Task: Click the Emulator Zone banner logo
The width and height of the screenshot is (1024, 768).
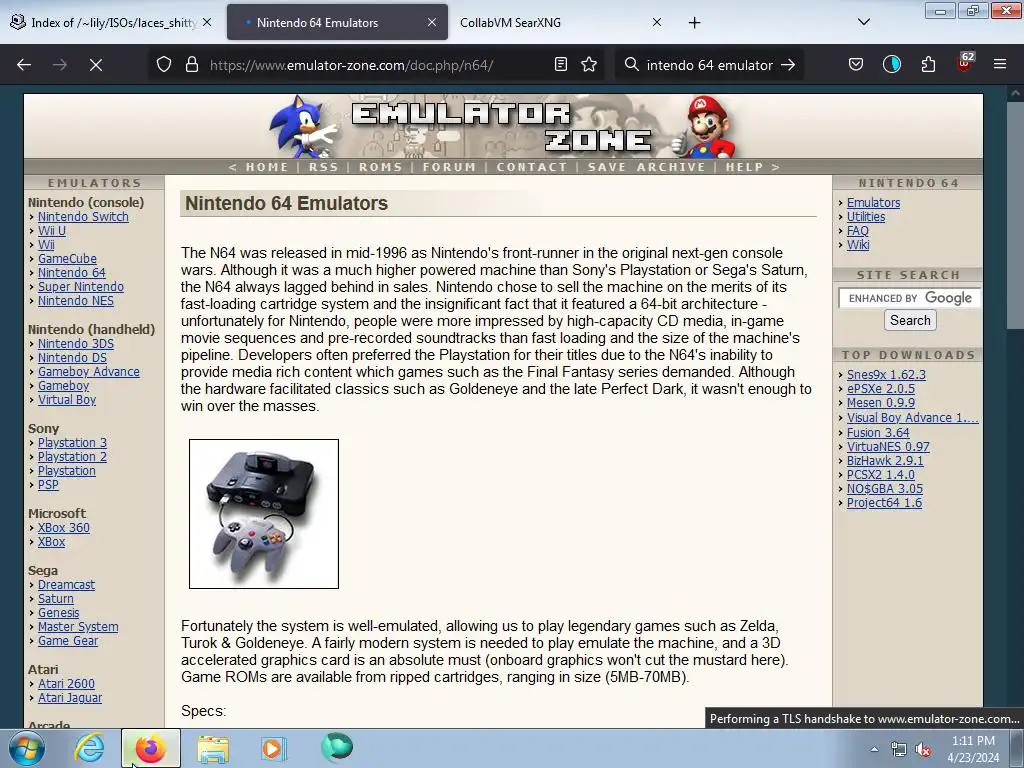Action: click(x=502, y=126)
